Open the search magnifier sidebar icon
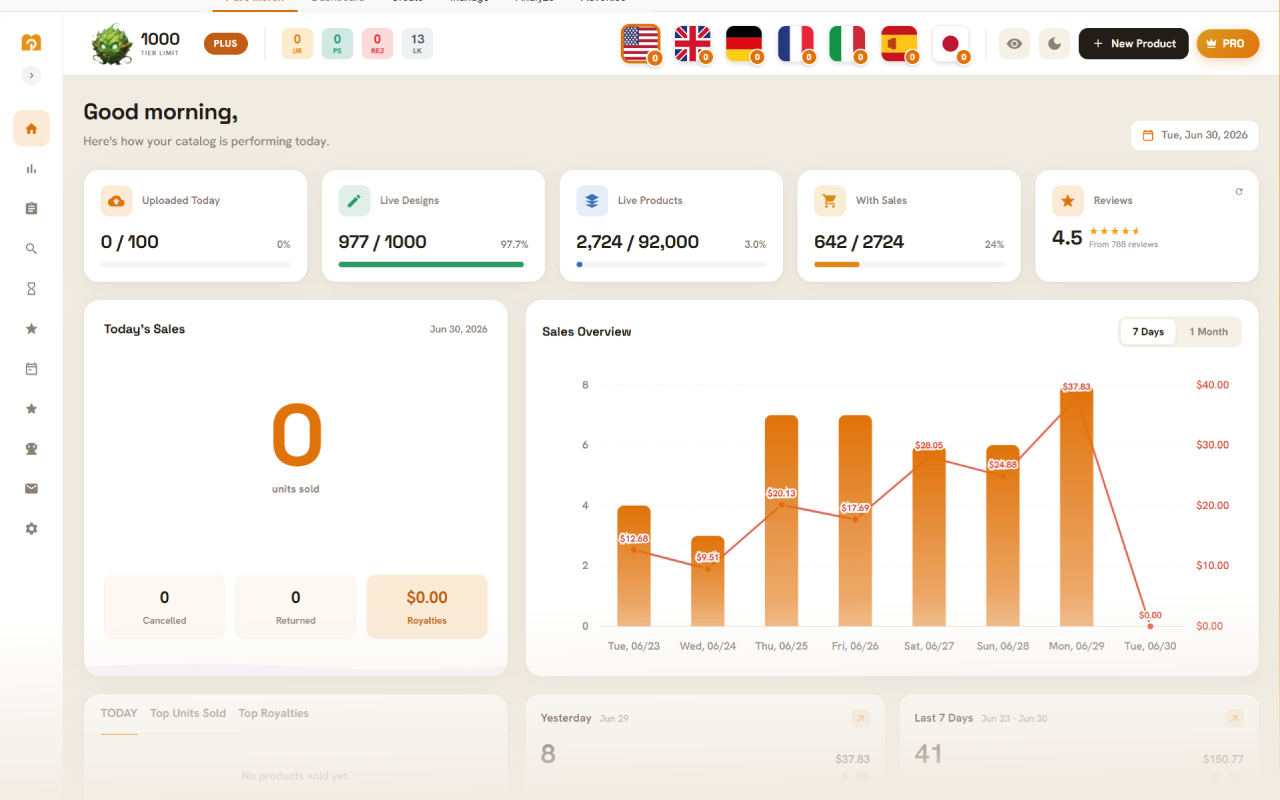The width and height of the screenshot is (1280, 800). 31,249
